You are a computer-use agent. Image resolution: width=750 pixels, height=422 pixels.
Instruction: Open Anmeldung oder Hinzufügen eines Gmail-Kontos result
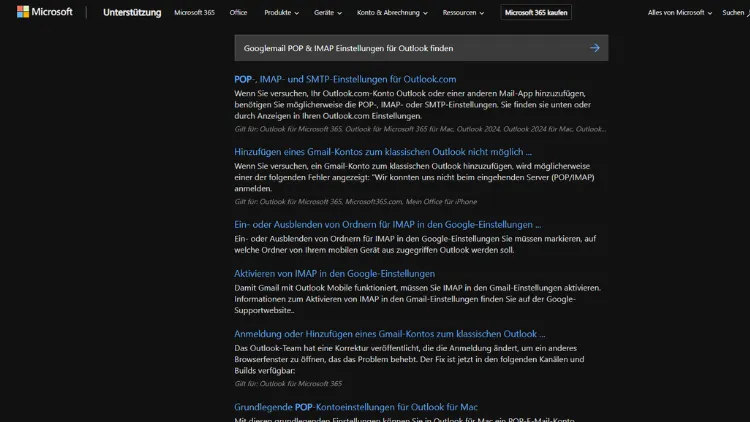(389, 334)
